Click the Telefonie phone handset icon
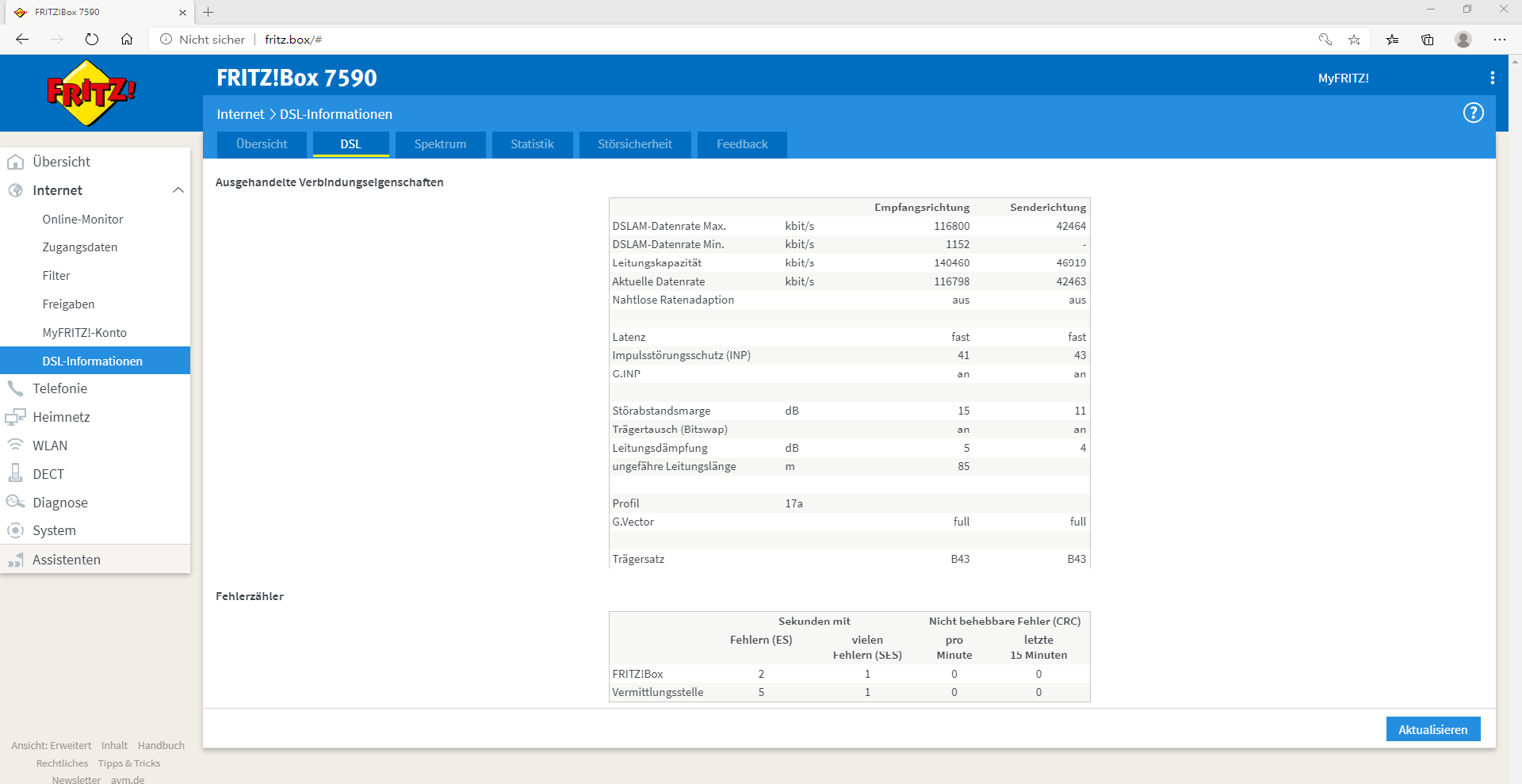The width and height of the screenshot is (1522, 784). [x=15, y=388]
